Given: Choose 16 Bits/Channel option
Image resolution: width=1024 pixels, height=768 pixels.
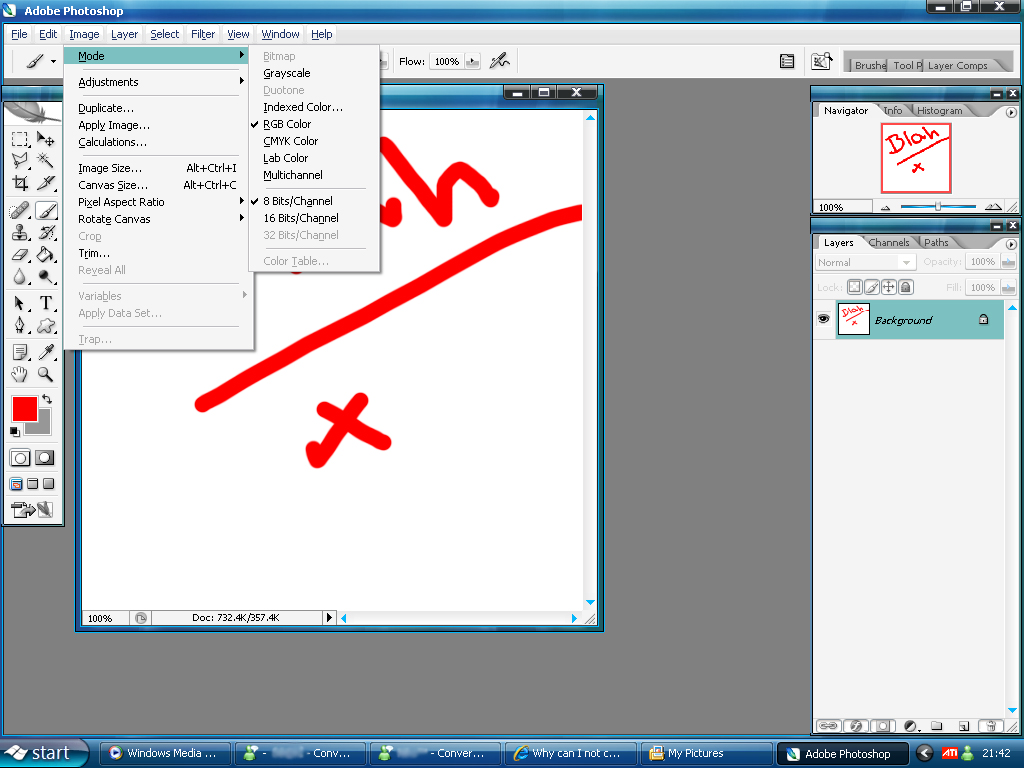Looking at the screenshot, I should click(301, 218).
